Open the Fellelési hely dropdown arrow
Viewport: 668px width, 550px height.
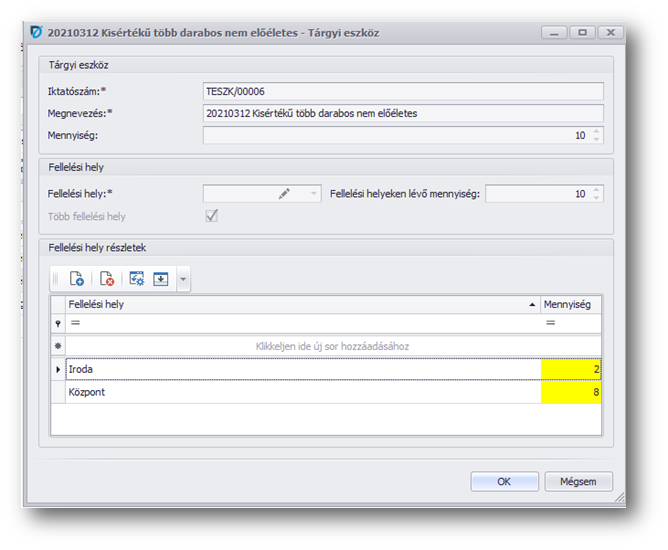[x=314, y=194]
